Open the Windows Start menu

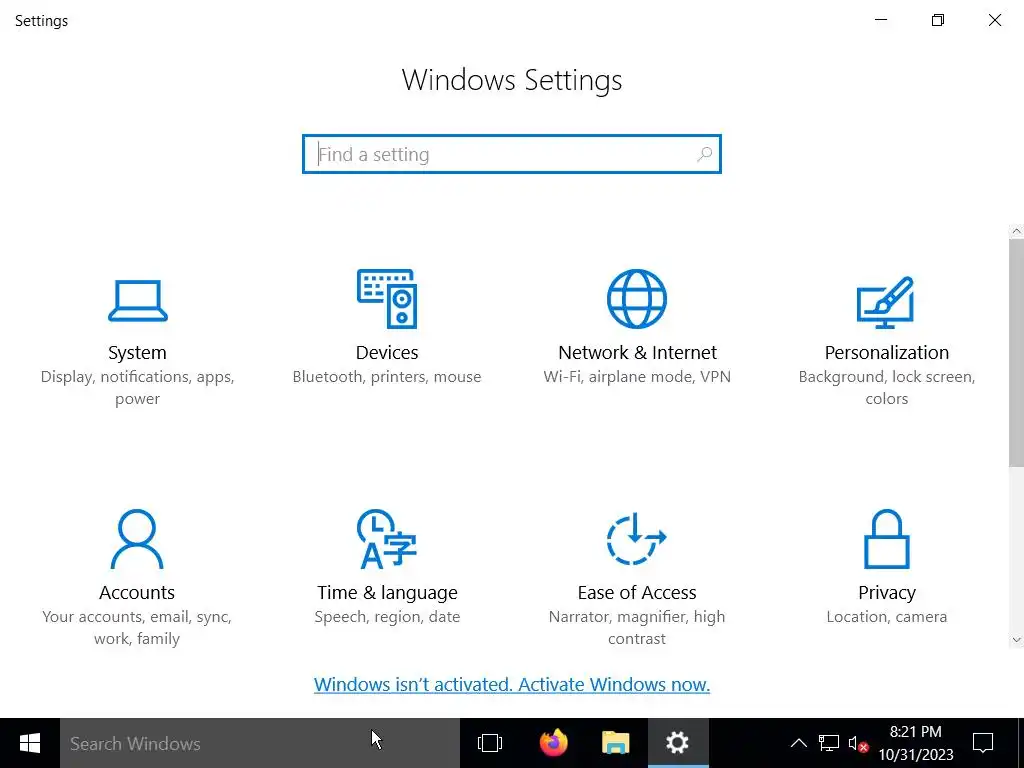point(29,743)
